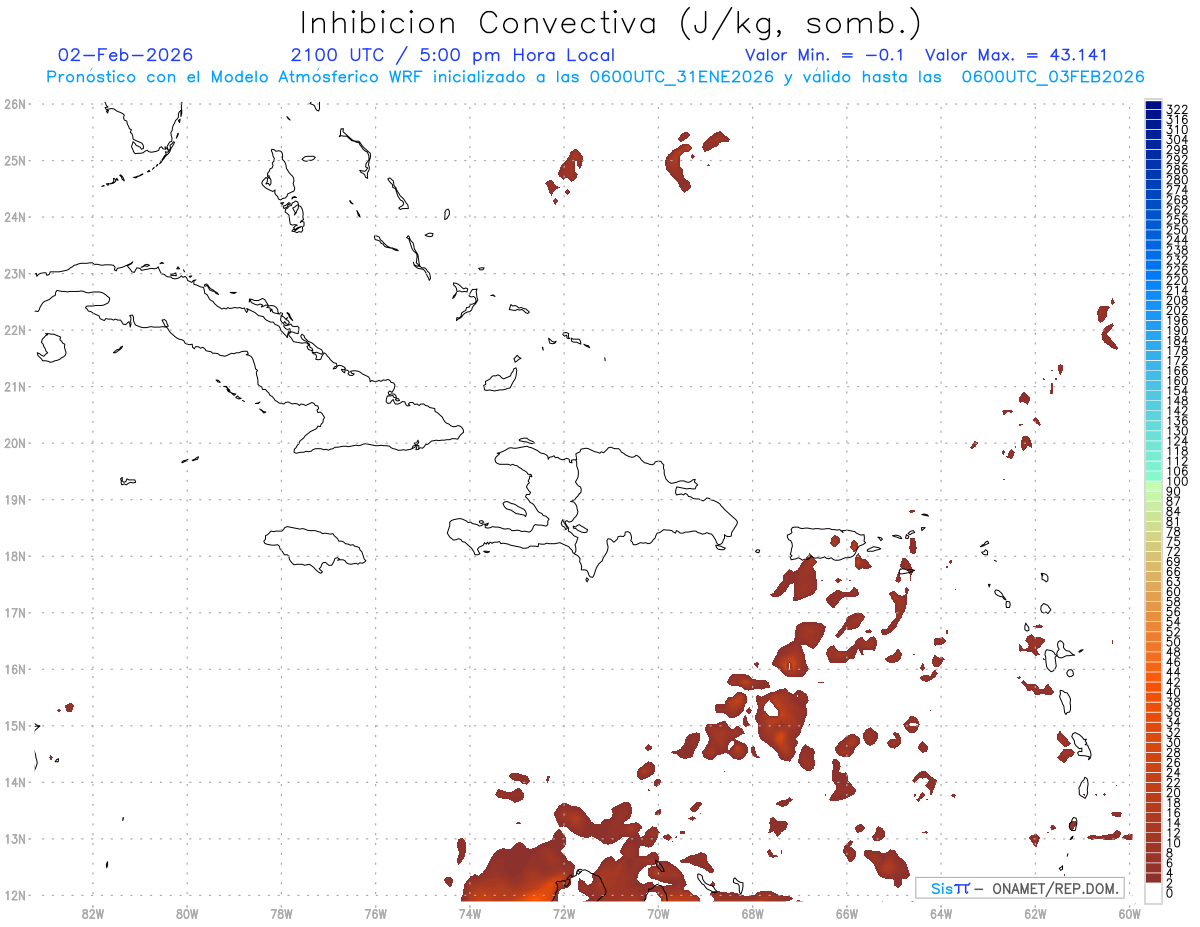Click the "17N" latitude label

pyautogui.click(x=14, y=612)
